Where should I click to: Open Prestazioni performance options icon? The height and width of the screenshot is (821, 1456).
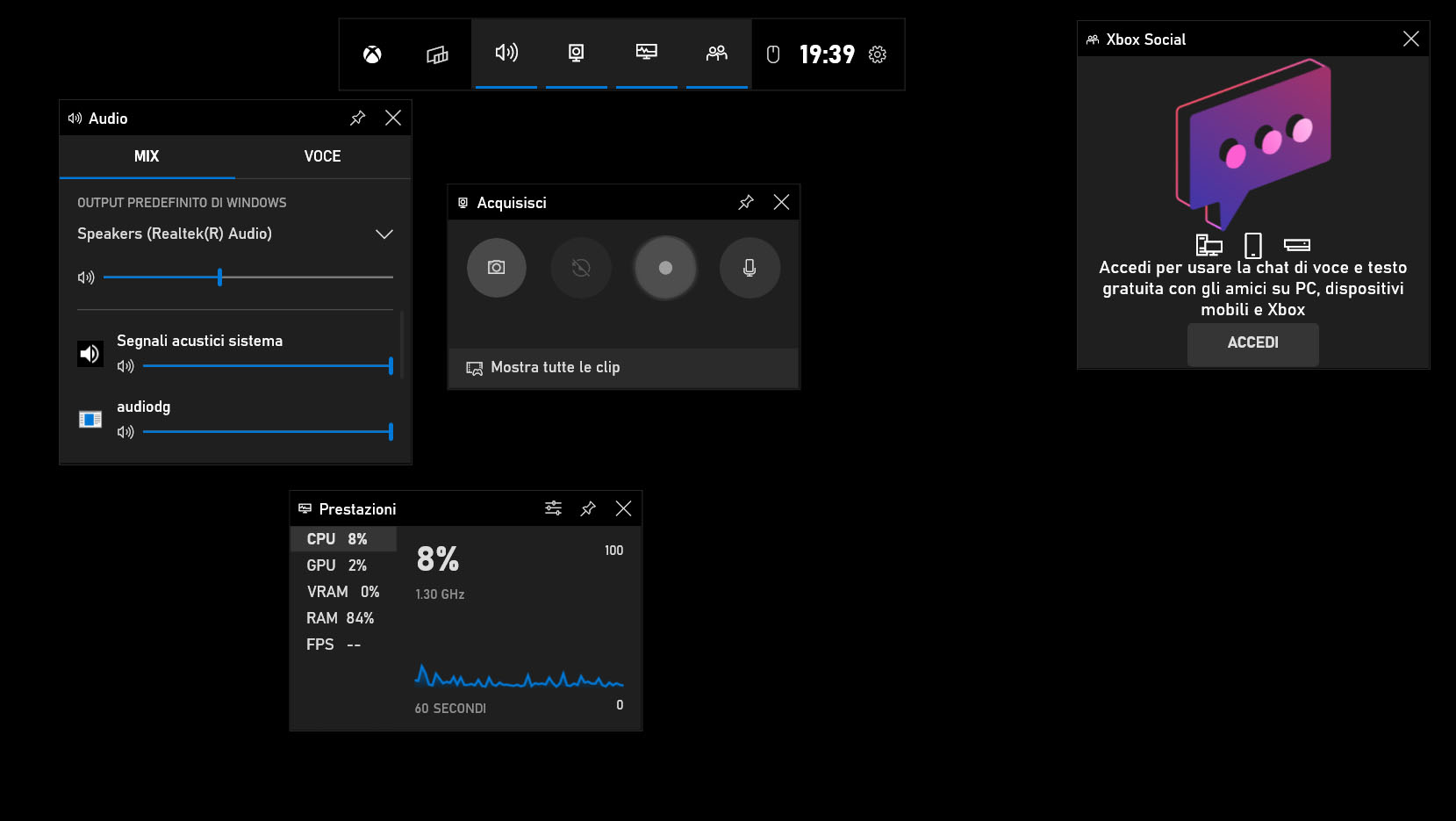click(x=553, y=508)
